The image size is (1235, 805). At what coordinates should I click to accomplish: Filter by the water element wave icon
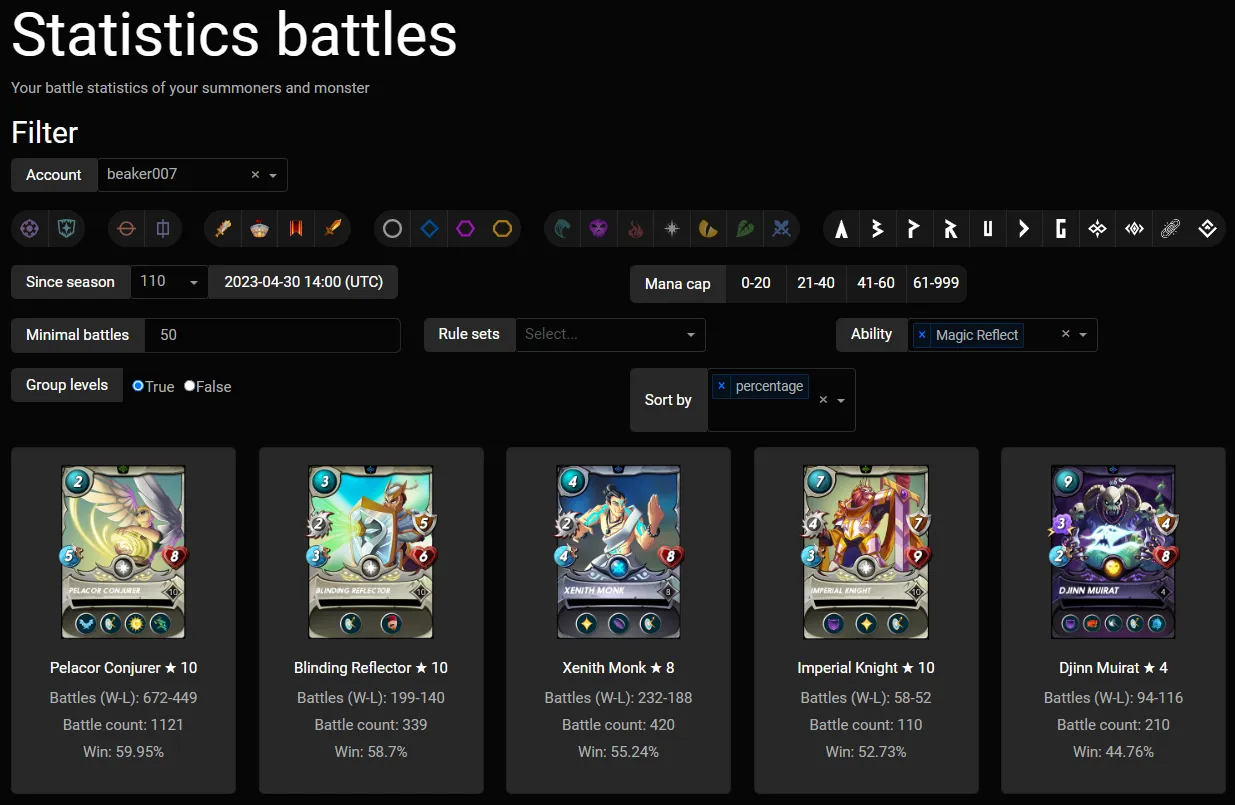tap(563, 229)
